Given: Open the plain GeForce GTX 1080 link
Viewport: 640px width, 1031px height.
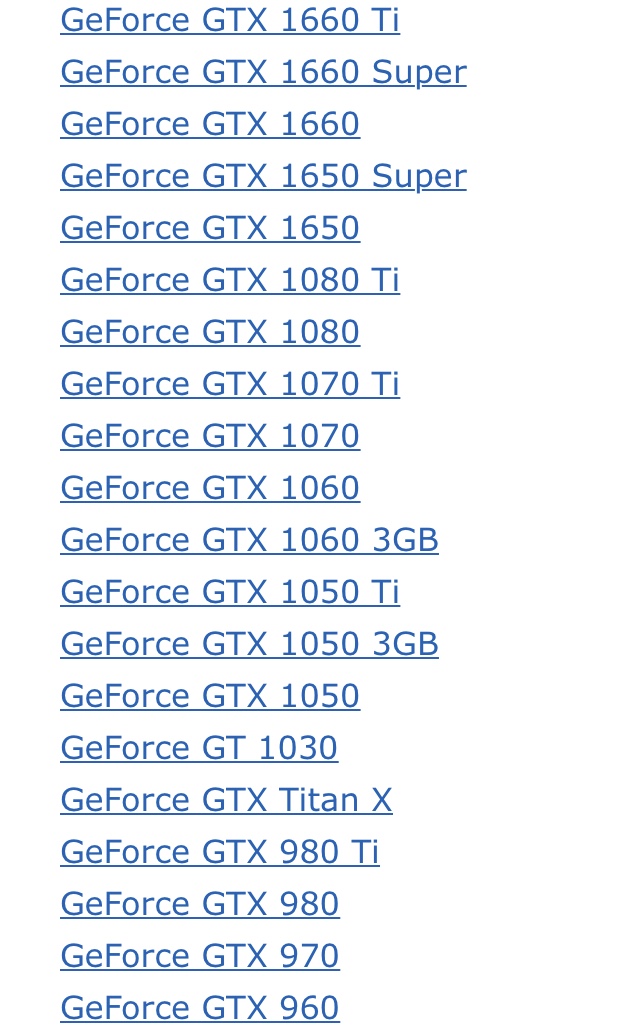Looking at the screenshot, I should tap(210, 331).
